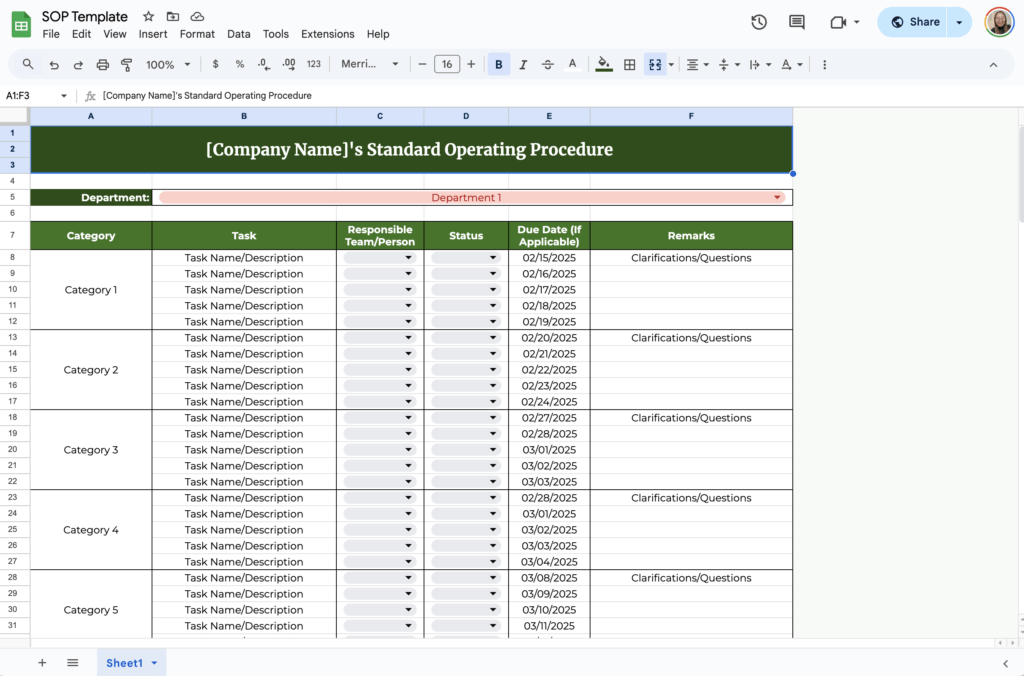Image resolution: width=1024 pixels, height=676 pixels.
Task: Open comments panel
Action: 796,22
